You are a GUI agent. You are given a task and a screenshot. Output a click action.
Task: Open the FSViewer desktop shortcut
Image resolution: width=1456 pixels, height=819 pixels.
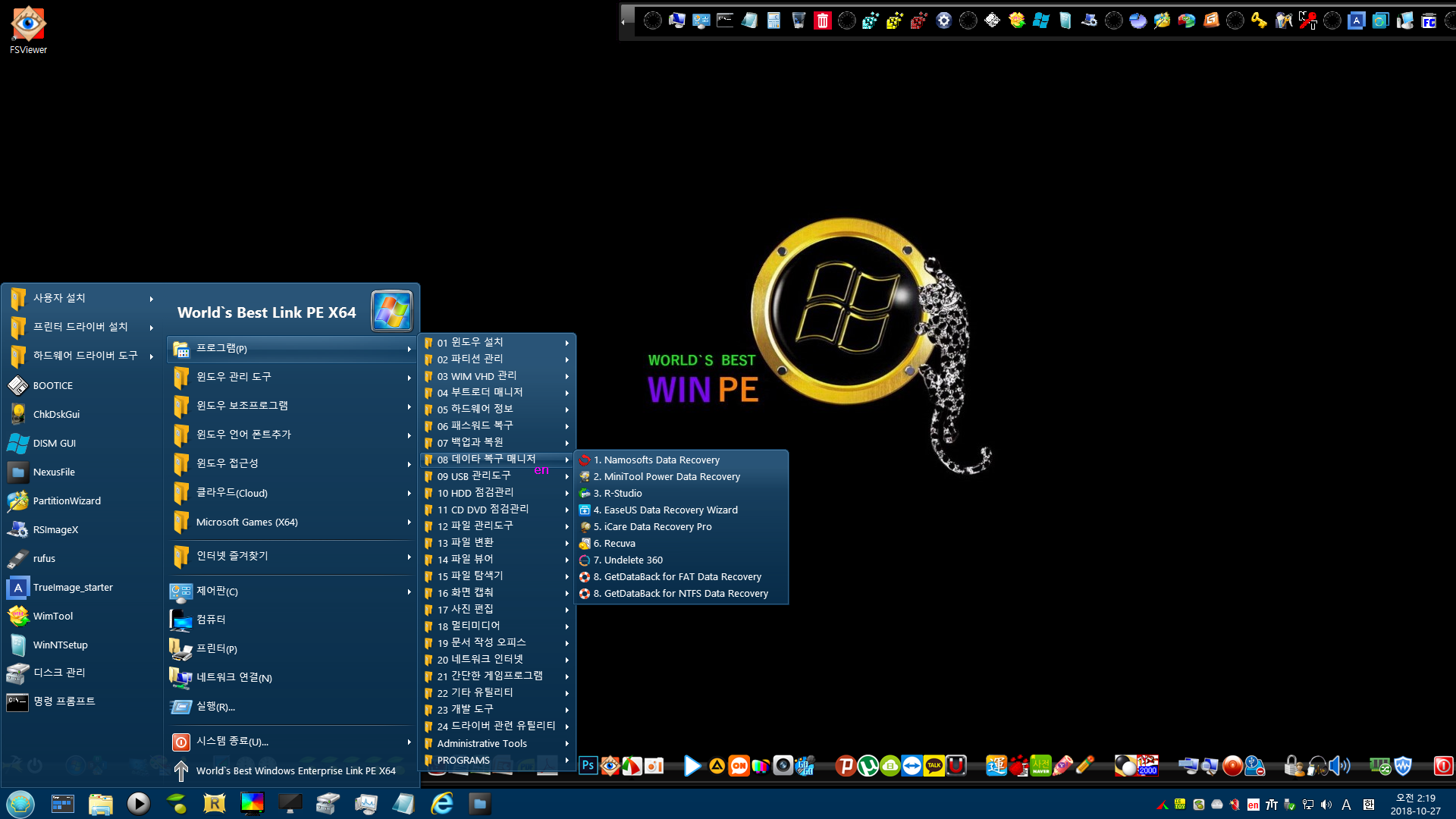tap(28, 30)
